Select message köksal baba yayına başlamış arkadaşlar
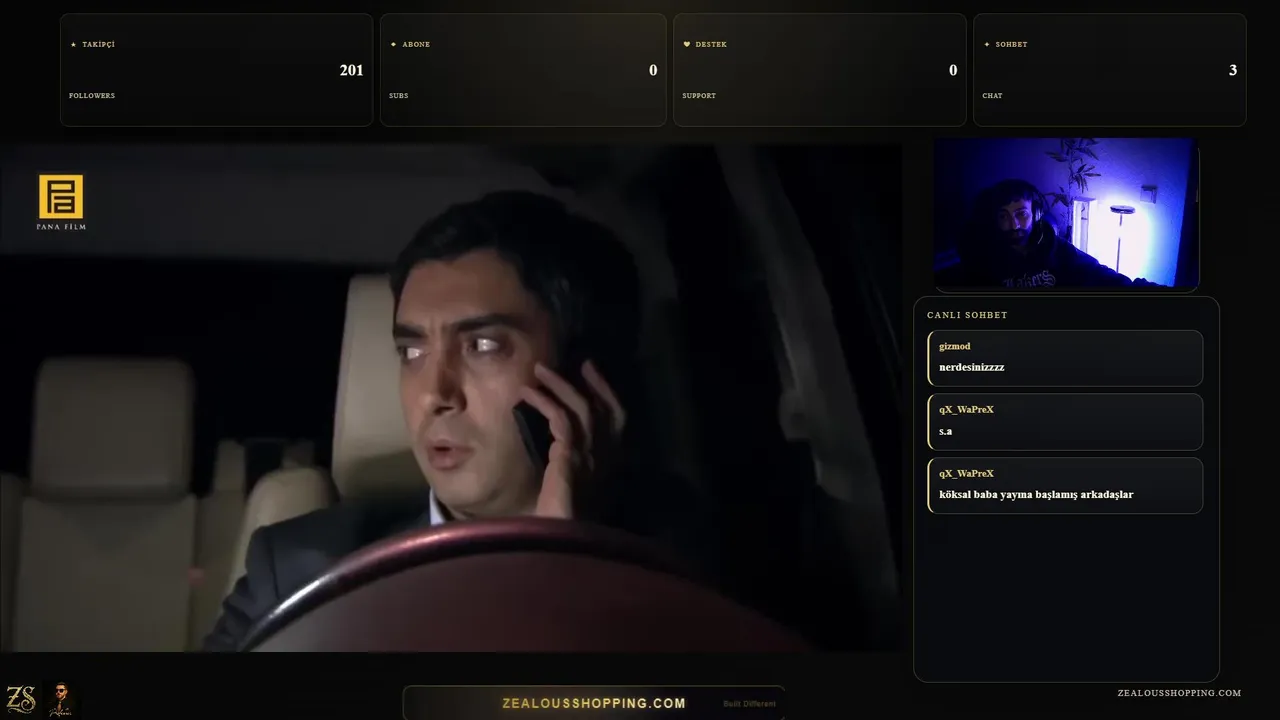 pos(1065,486)
